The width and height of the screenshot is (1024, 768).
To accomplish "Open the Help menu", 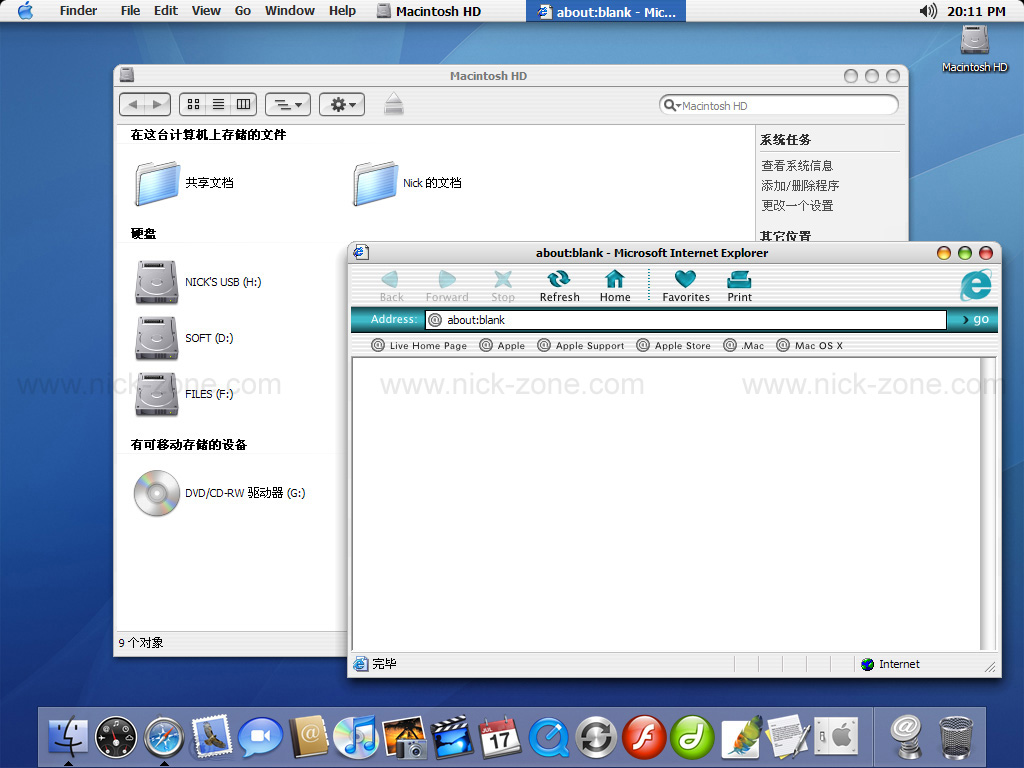I will click(x=342, y=10).
